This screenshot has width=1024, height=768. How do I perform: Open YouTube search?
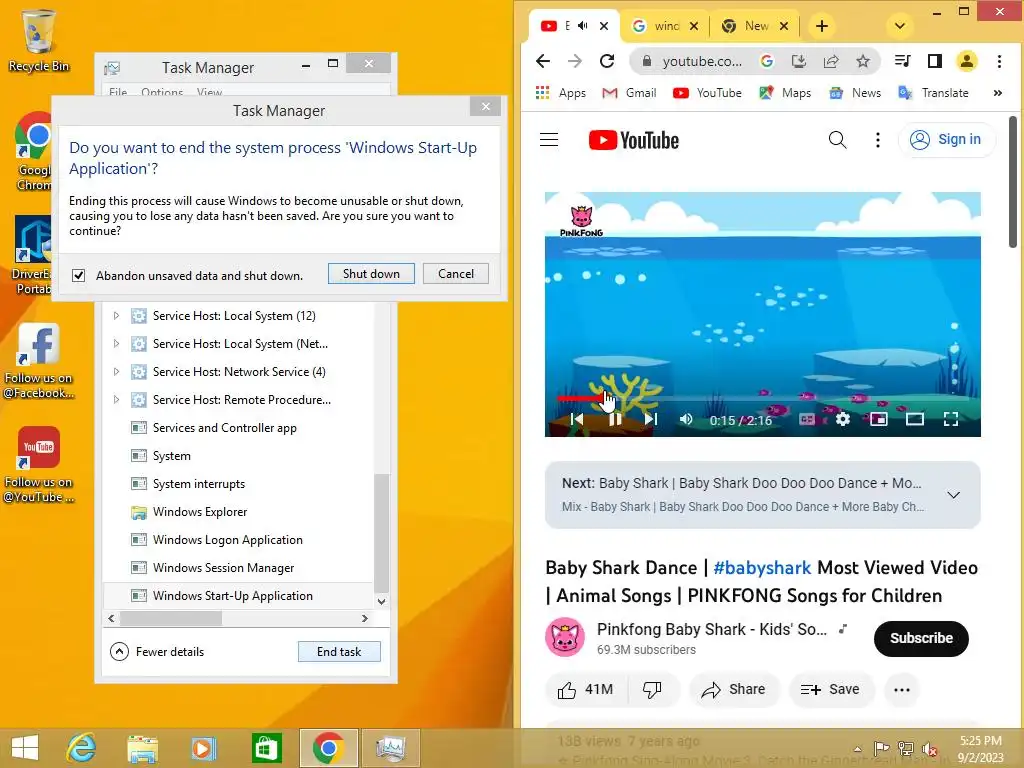tap(837, 140)
